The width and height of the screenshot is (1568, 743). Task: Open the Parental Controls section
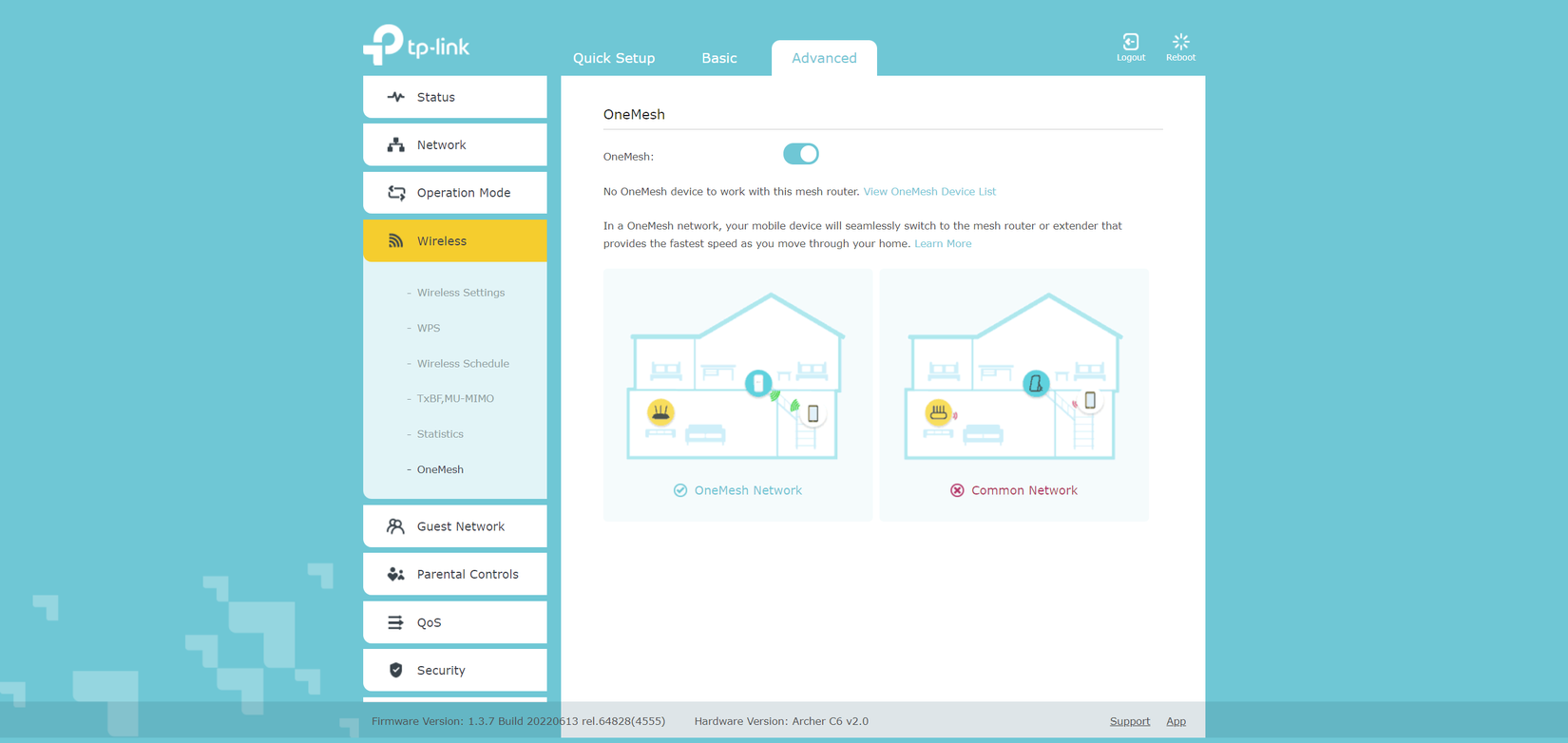tap(455, 574)
